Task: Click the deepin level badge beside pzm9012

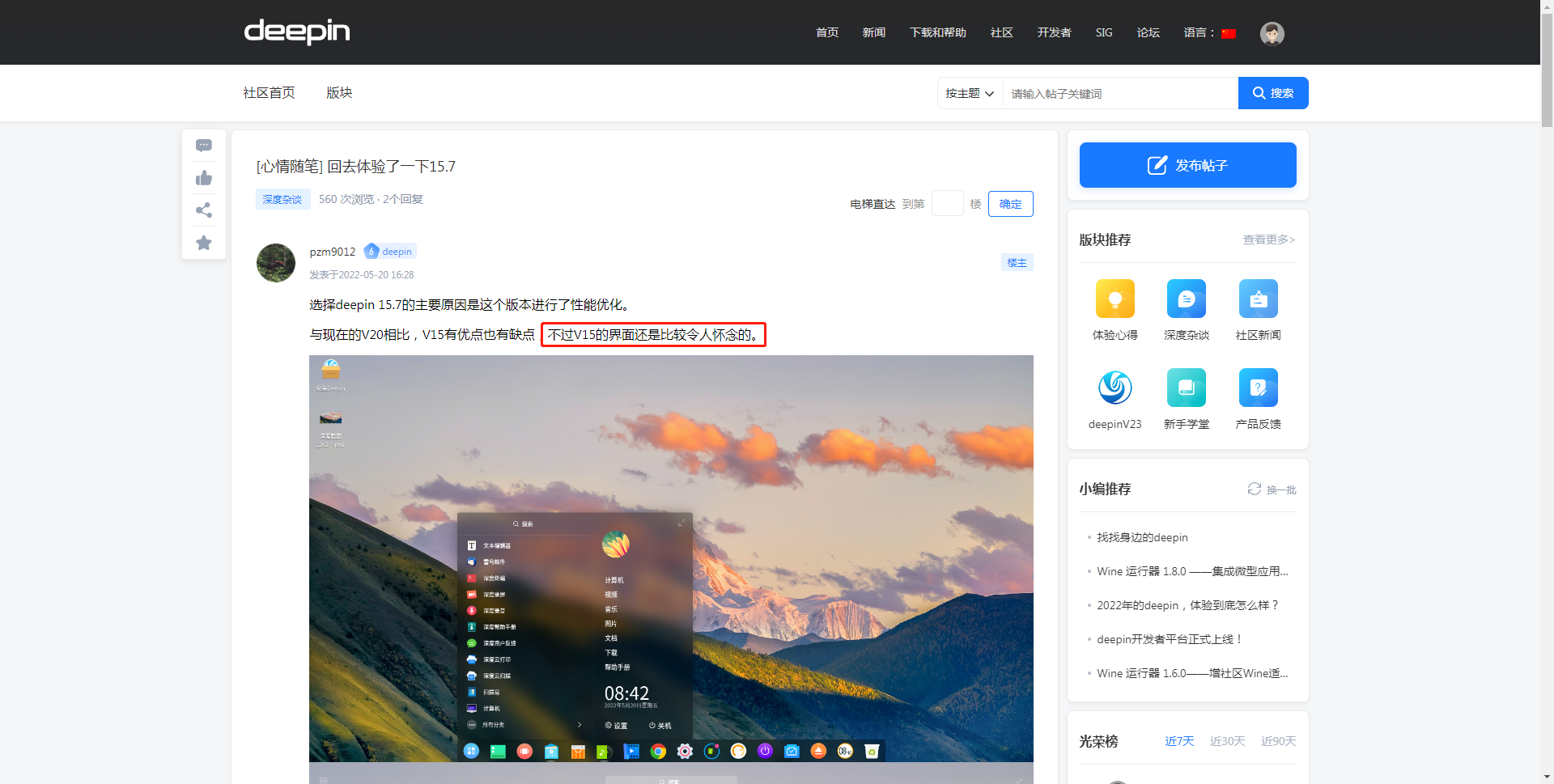Action: pos(389,252)
